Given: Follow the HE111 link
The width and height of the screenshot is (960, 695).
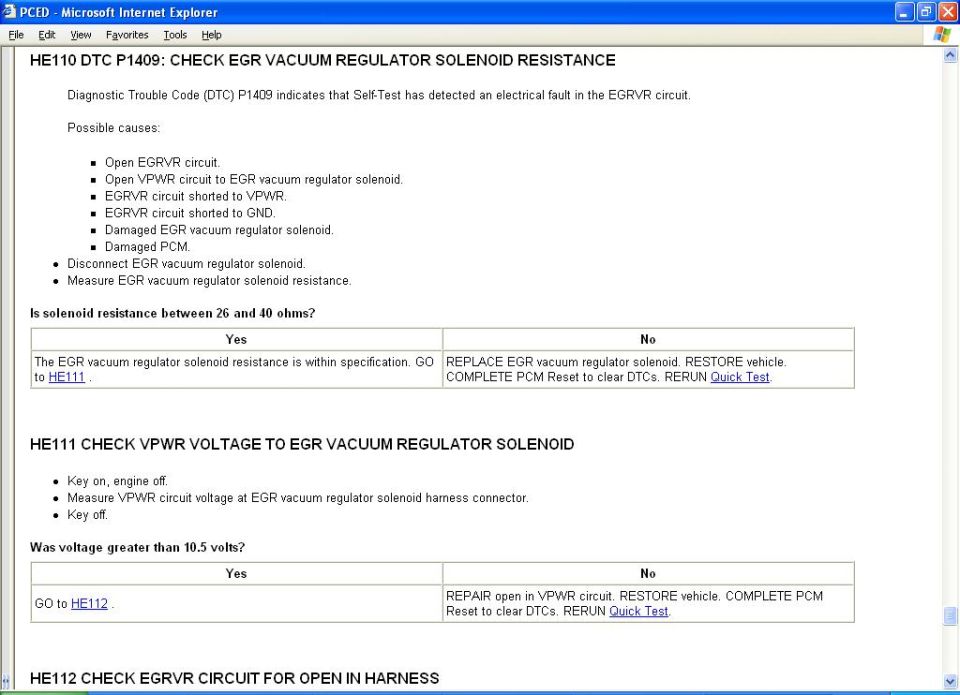Looking at the screenshot, I should click(x=66, y=377).
